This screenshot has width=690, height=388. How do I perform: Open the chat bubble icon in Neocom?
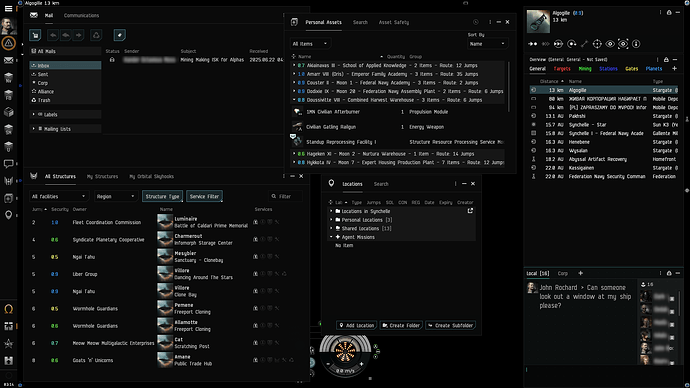(x=8, y=164)
